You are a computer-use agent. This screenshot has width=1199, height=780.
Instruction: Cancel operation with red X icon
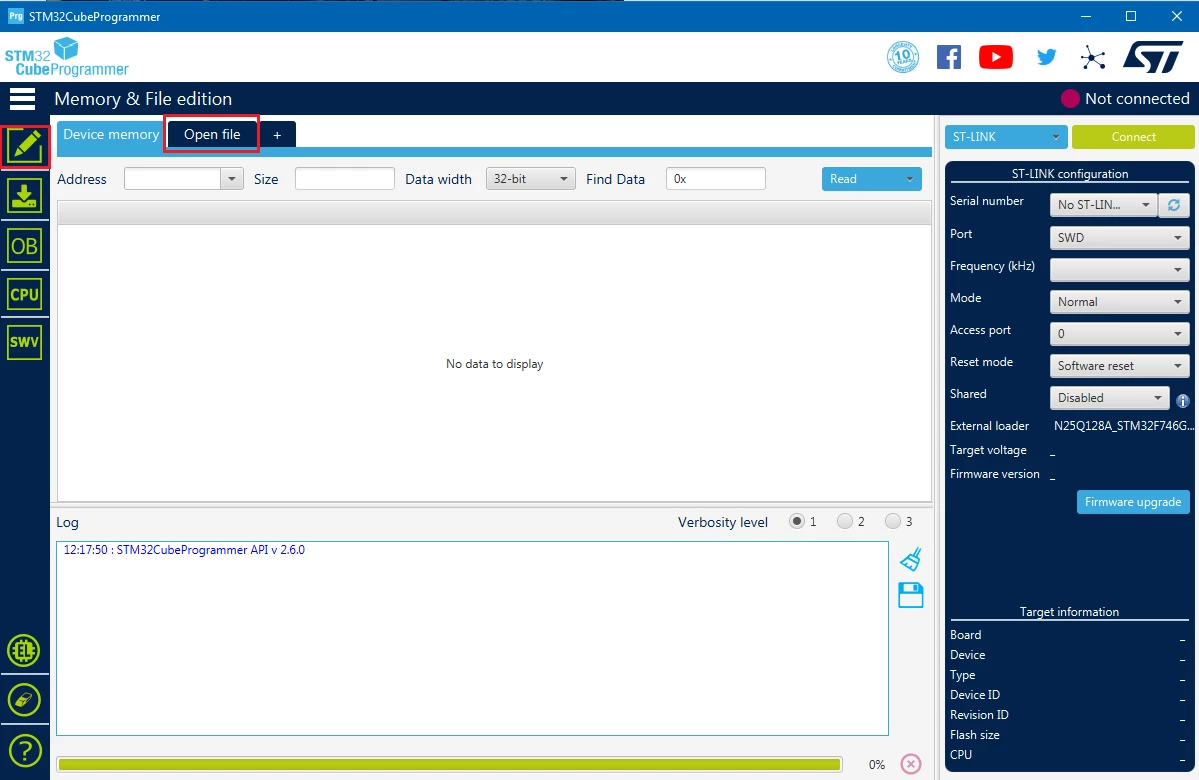pos(911,764)
